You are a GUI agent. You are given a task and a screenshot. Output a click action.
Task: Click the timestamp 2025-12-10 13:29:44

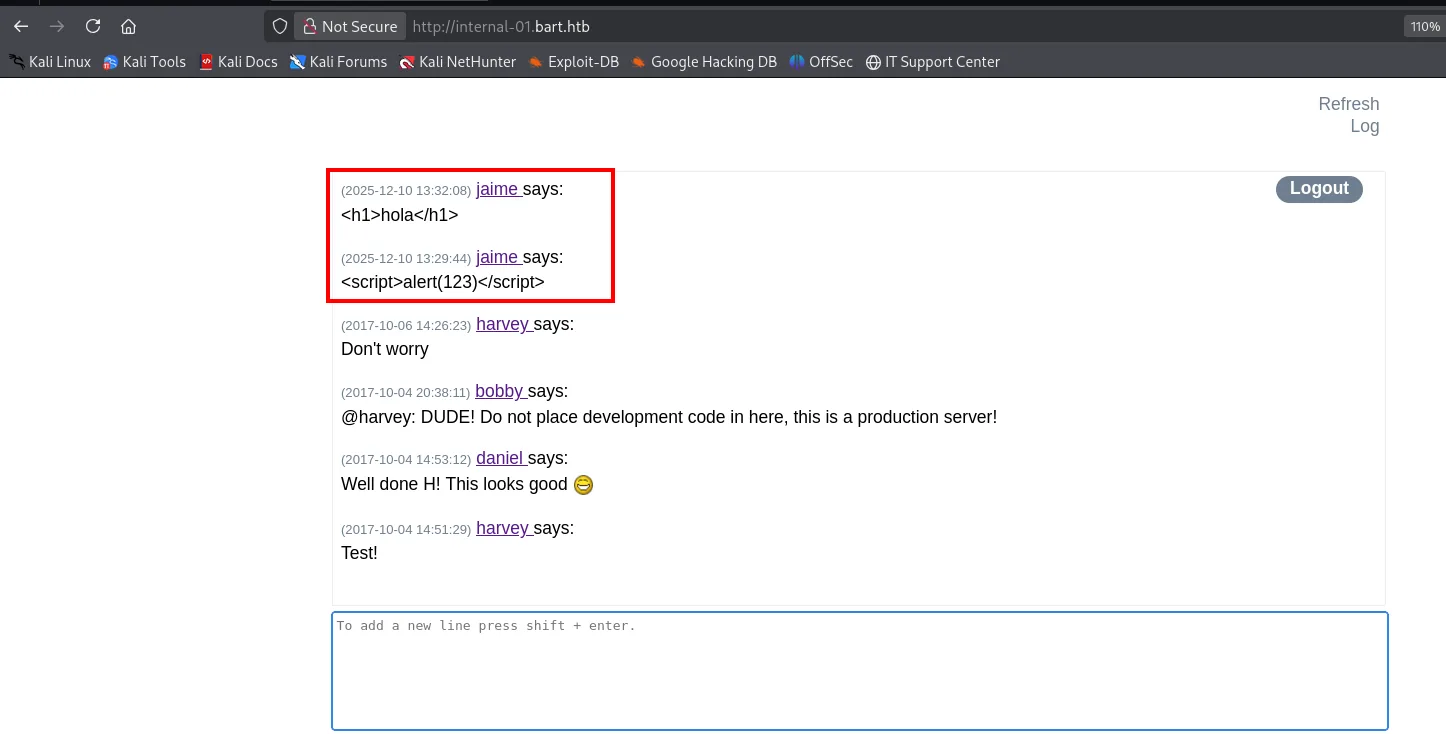(x=406, y=258)
